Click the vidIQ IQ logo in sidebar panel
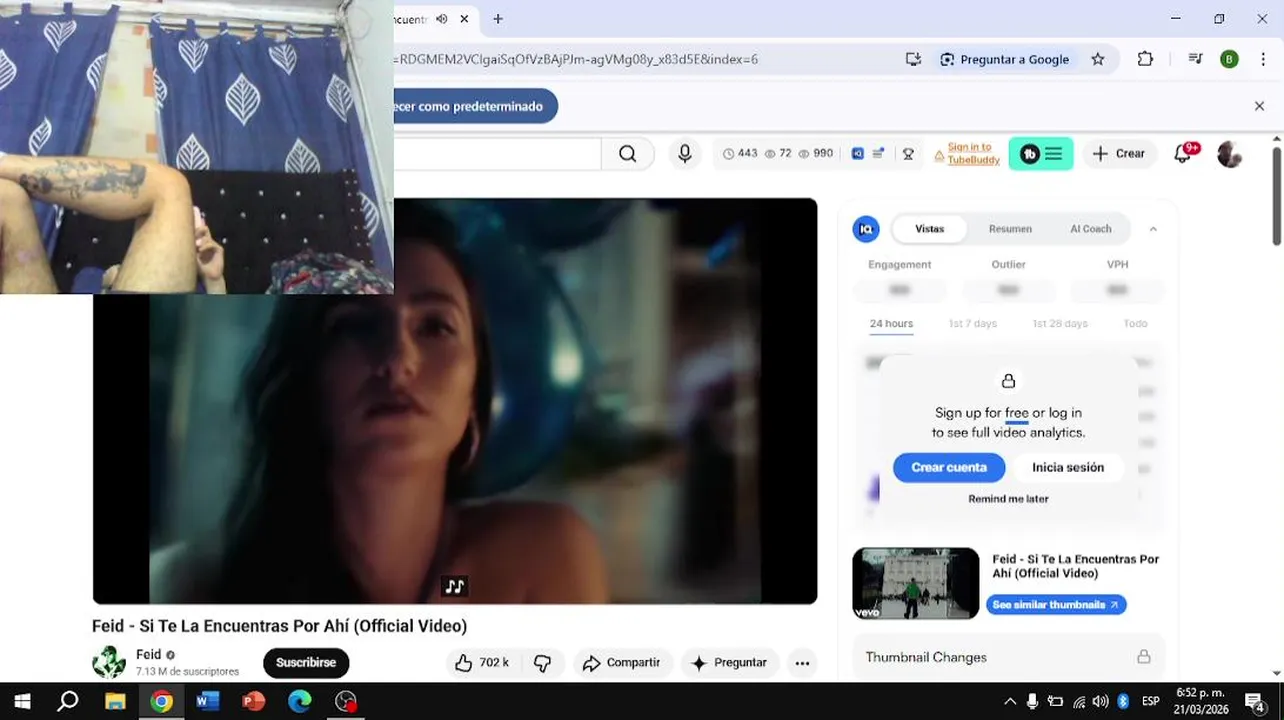This screenshot has width=1284, height=720. coord(866,229)
